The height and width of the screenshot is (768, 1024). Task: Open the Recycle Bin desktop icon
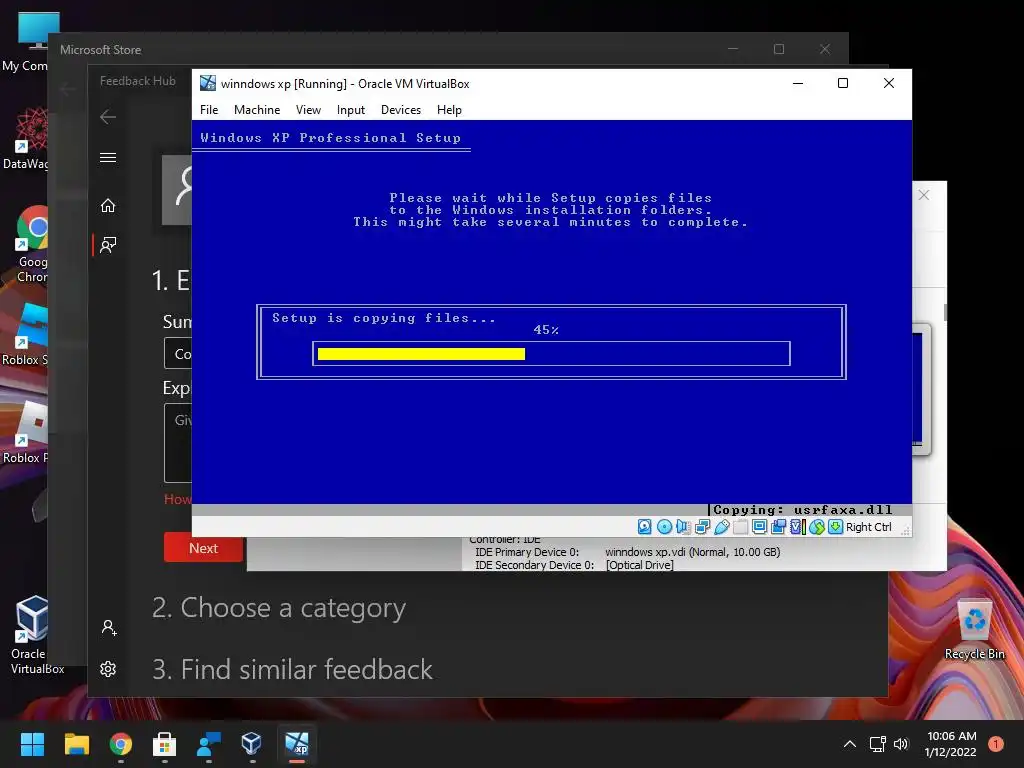[x=974, y=629]
